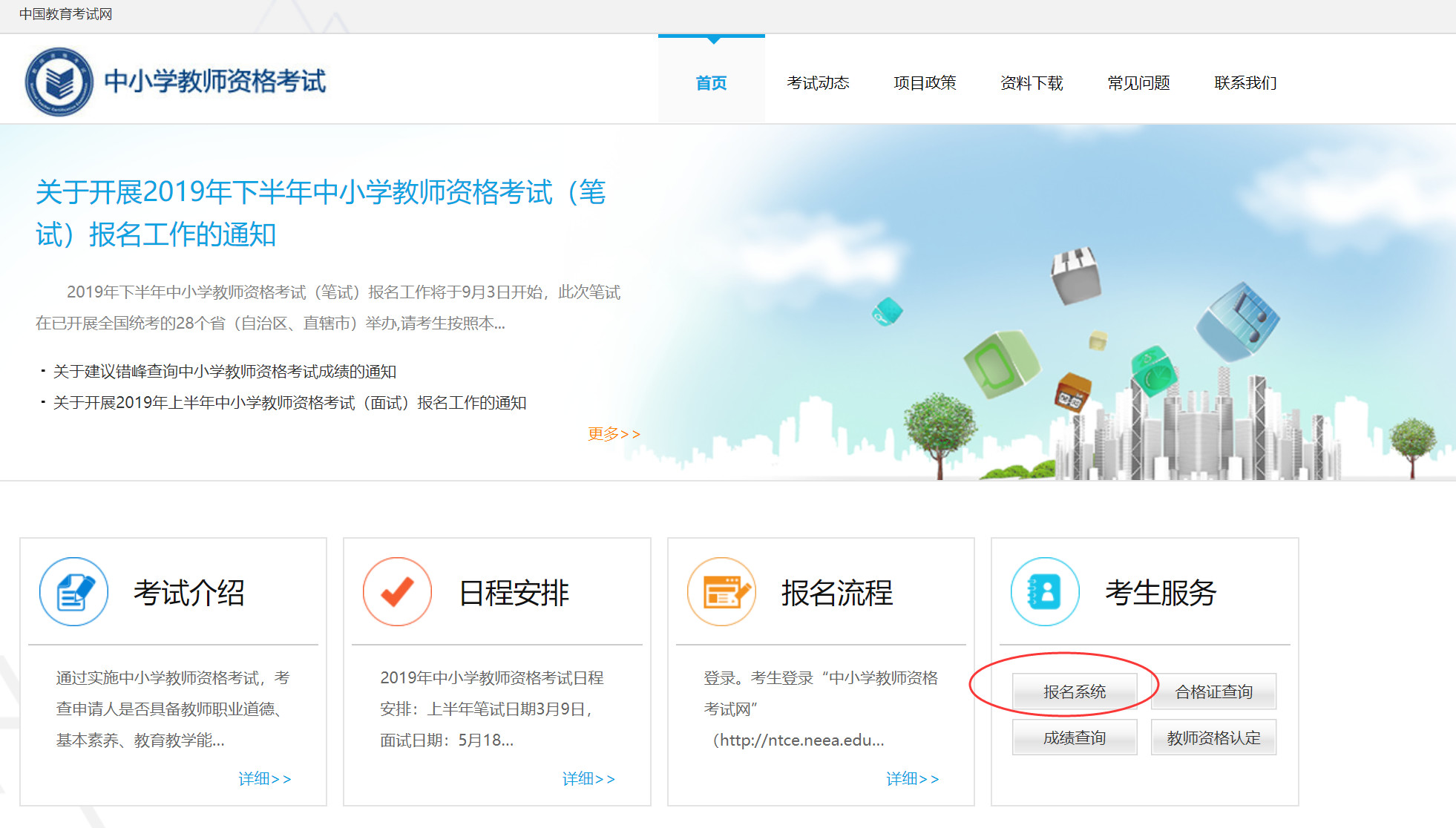Click the 报名流程 orange form icon
The image size is (1456, 828).
tap(721, 592)
